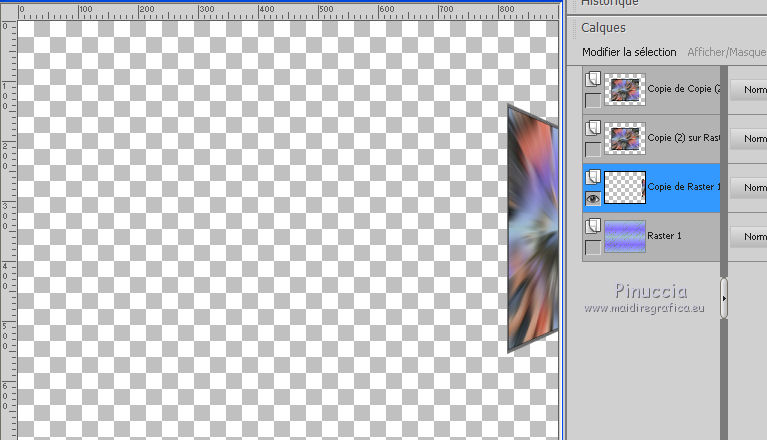
Task: Open blend mode dropdown for Copie (2) sur Raster
Action: 748,139
